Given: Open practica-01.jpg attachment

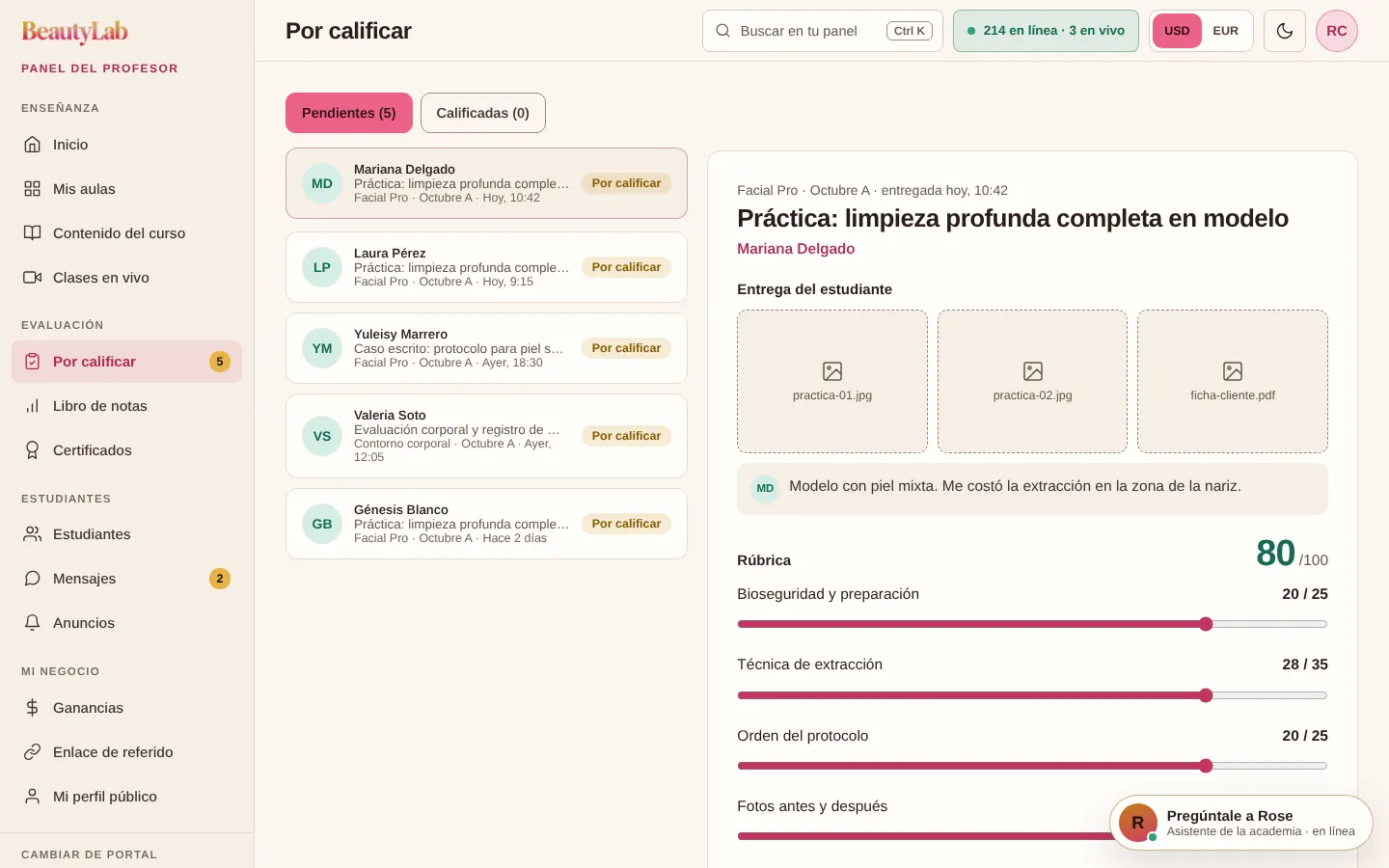Looking at the screenshot, I should click(832, 382).
